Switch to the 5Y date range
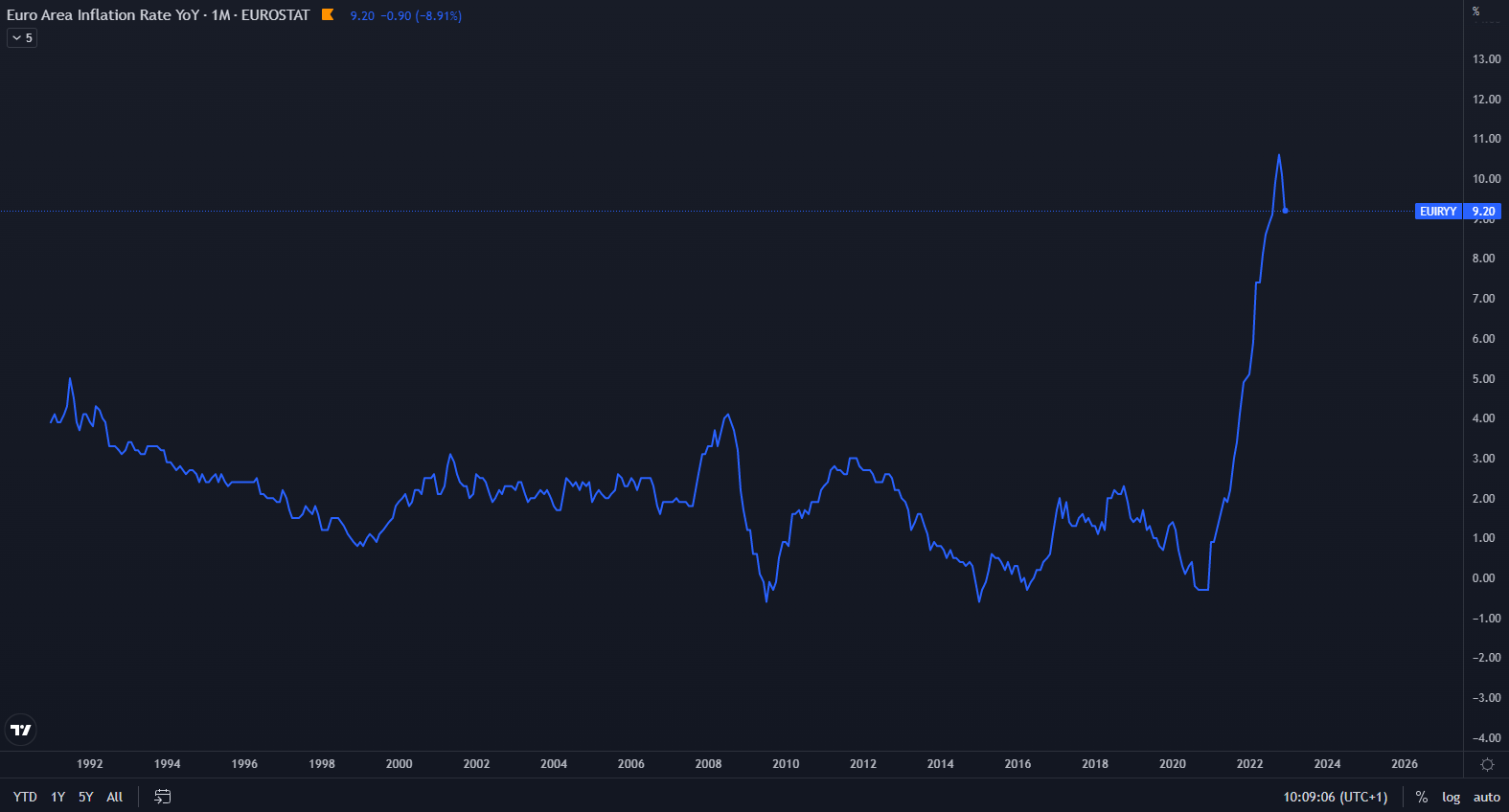This screenshot has height=812, width=1509. pos(85,797)
